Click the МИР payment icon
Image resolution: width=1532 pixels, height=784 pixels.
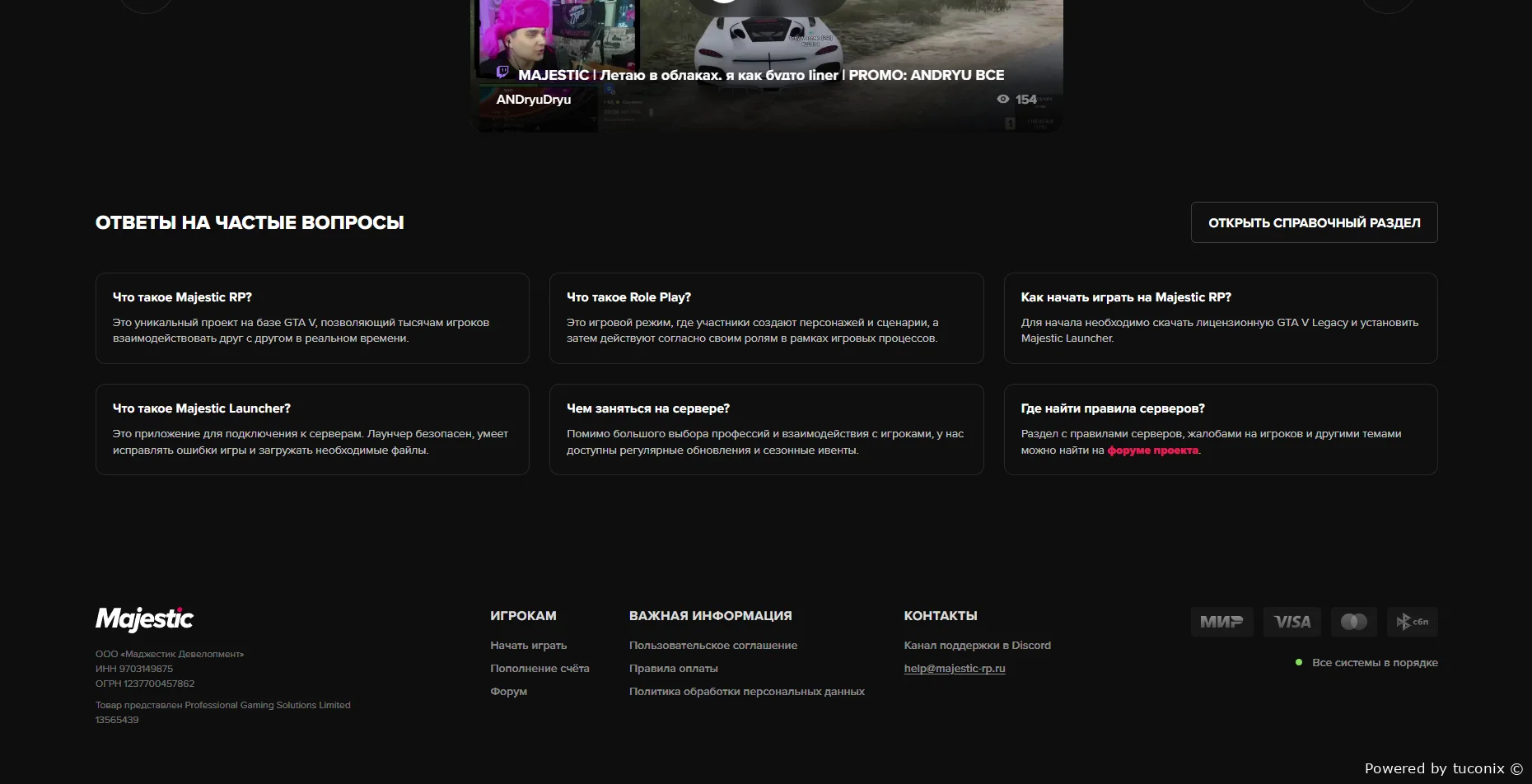click(1221, 622)
